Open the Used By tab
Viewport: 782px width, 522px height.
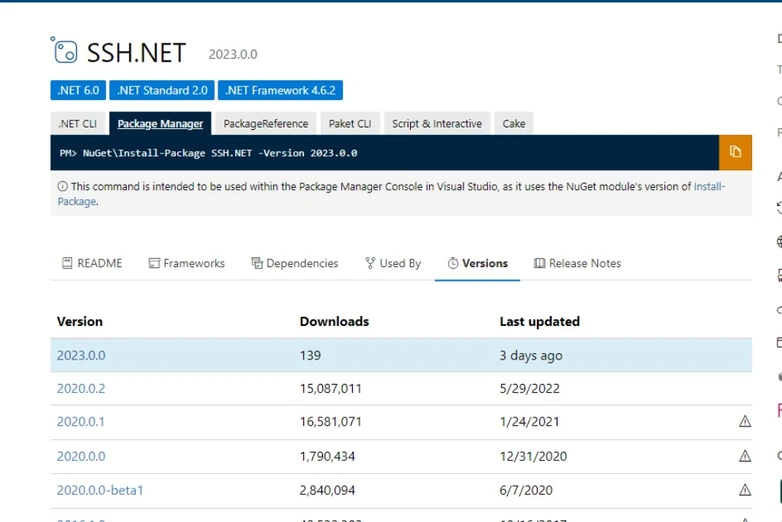pyautogui.click(x=392, y=263)
